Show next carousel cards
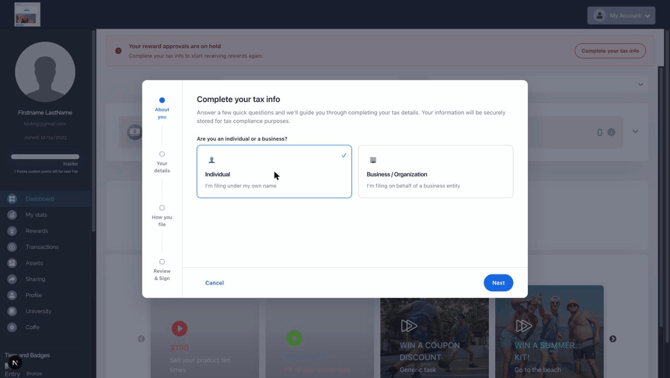 click(613, 339)
